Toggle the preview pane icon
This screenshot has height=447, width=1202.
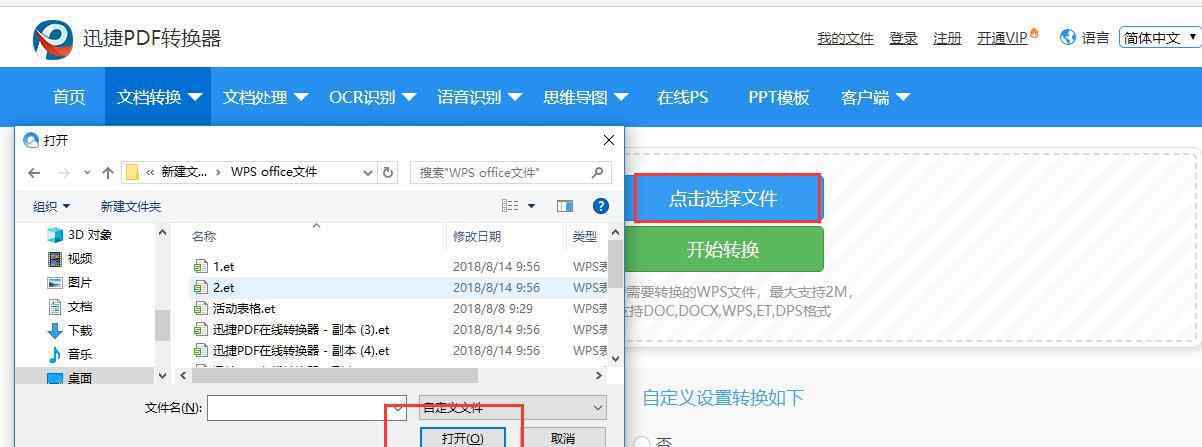[x=565, y=206]
